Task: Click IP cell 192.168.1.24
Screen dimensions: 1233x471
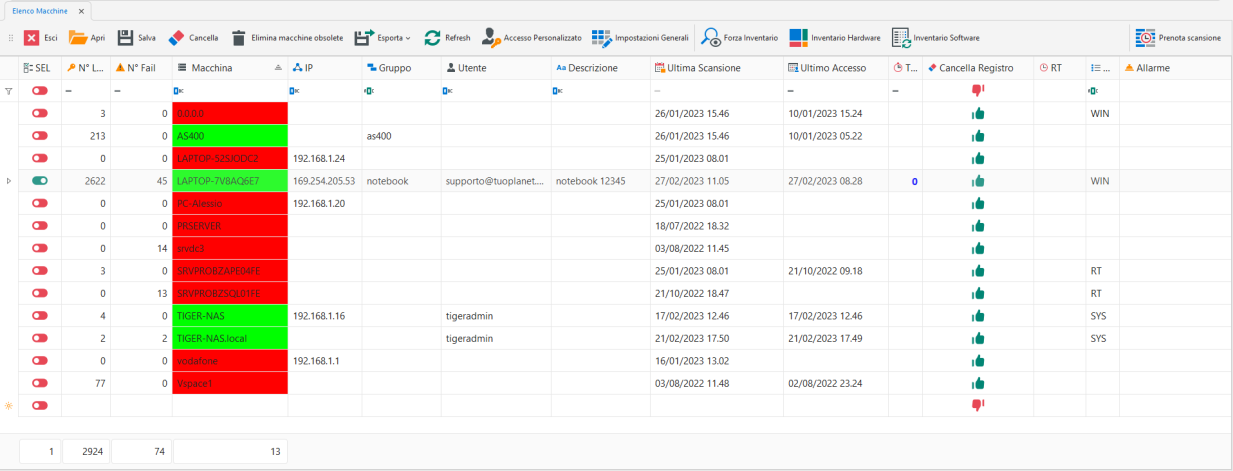Action: click(x=325, y=158)
